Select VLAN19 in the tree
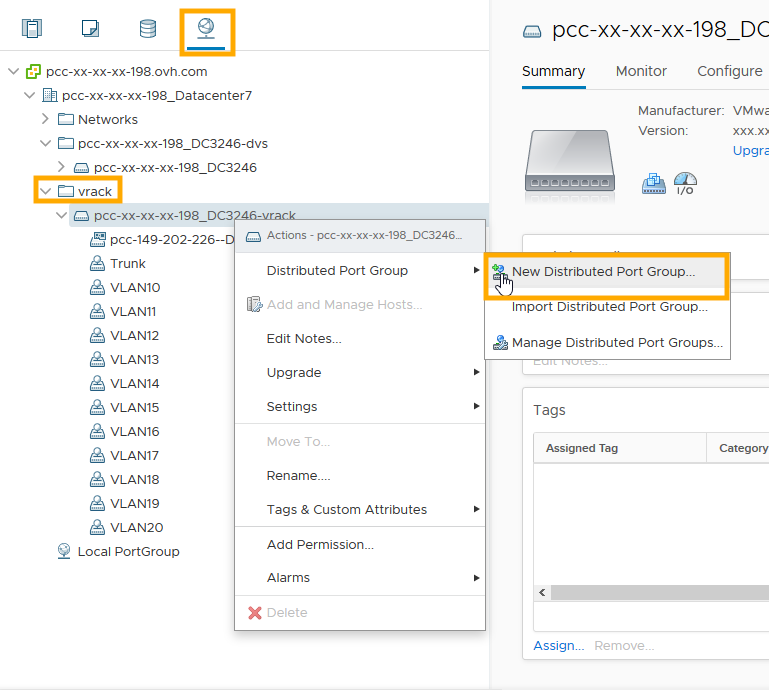This screenshot has height=690, width=769. coord(134,504)
